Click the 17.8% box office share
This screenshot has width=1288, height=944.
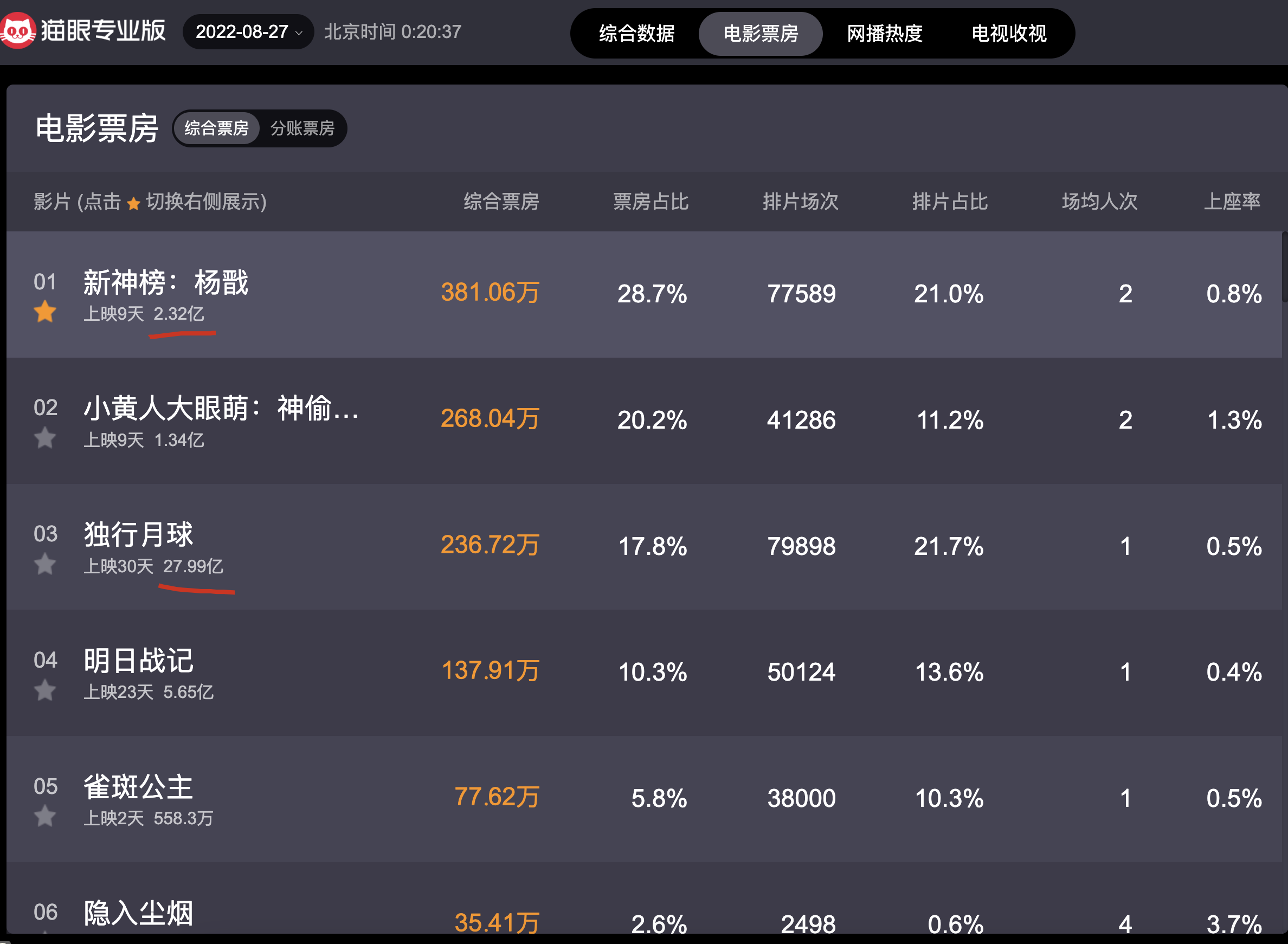pyautogui.click(x=653, y=547)
